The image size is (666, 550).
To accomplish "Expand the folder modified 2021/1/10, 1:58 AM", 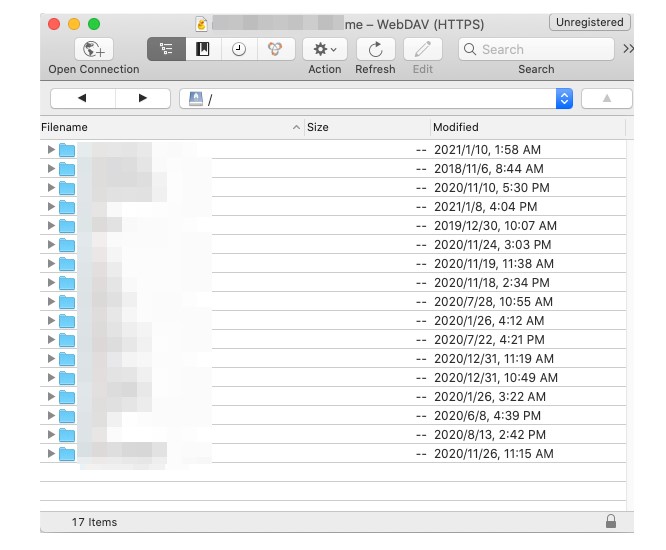I will point(51,150).
